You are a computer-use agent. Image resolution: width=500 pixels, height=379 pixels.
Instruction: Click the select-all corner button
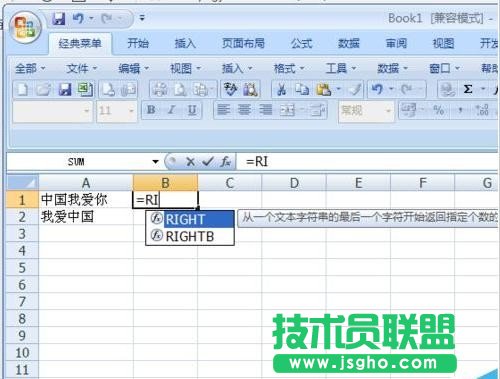[x=23, y=183]
